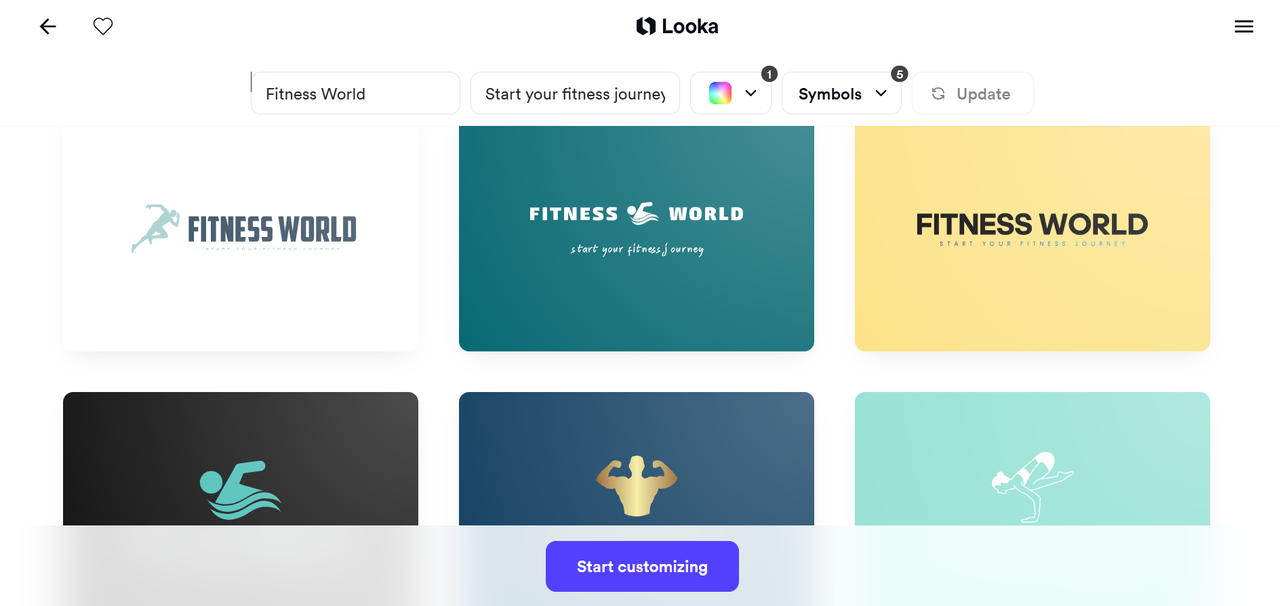Select the white yoga pose symbol

(1032, 486)
